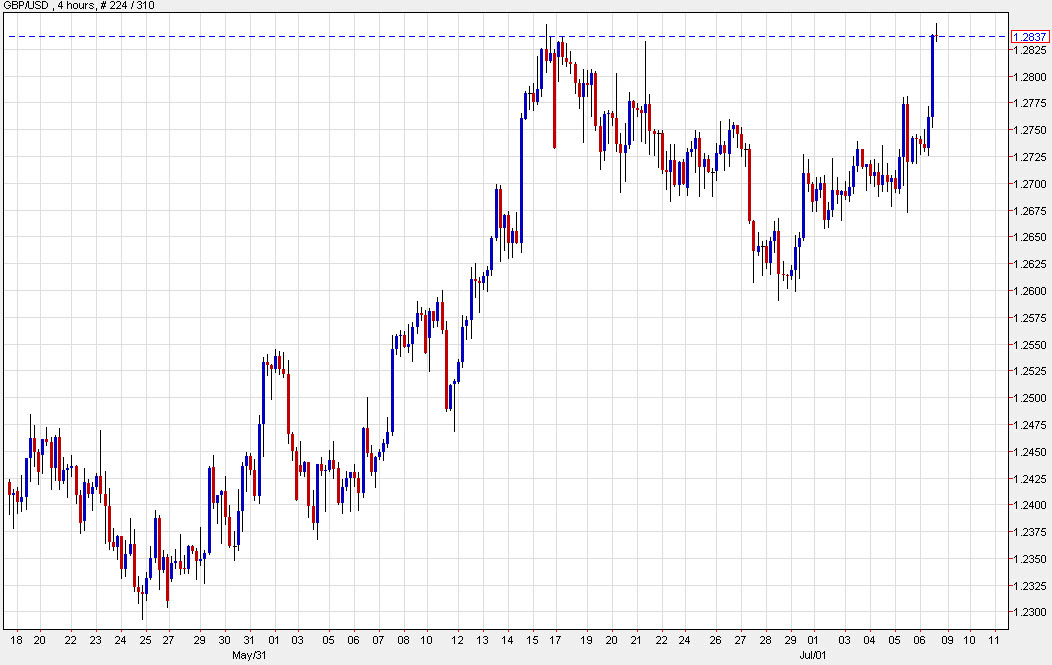Select the 1.2837 current price tag
The height and width of the screenshot is (665, 1052).
click(1030, 37)
